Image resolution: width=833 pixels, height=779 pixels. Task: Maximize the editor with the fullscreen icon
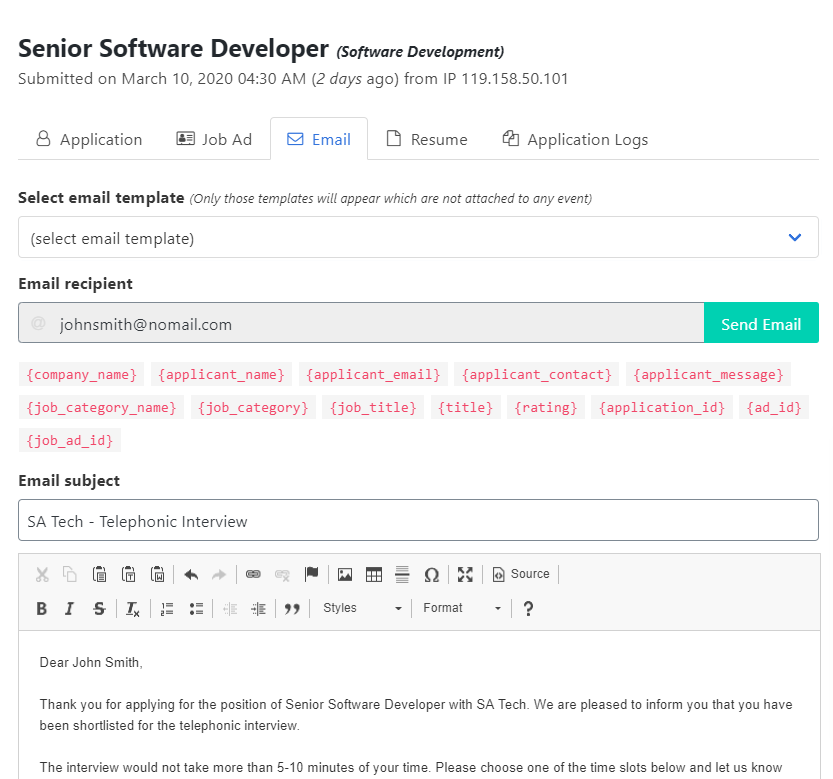point(465,574)
